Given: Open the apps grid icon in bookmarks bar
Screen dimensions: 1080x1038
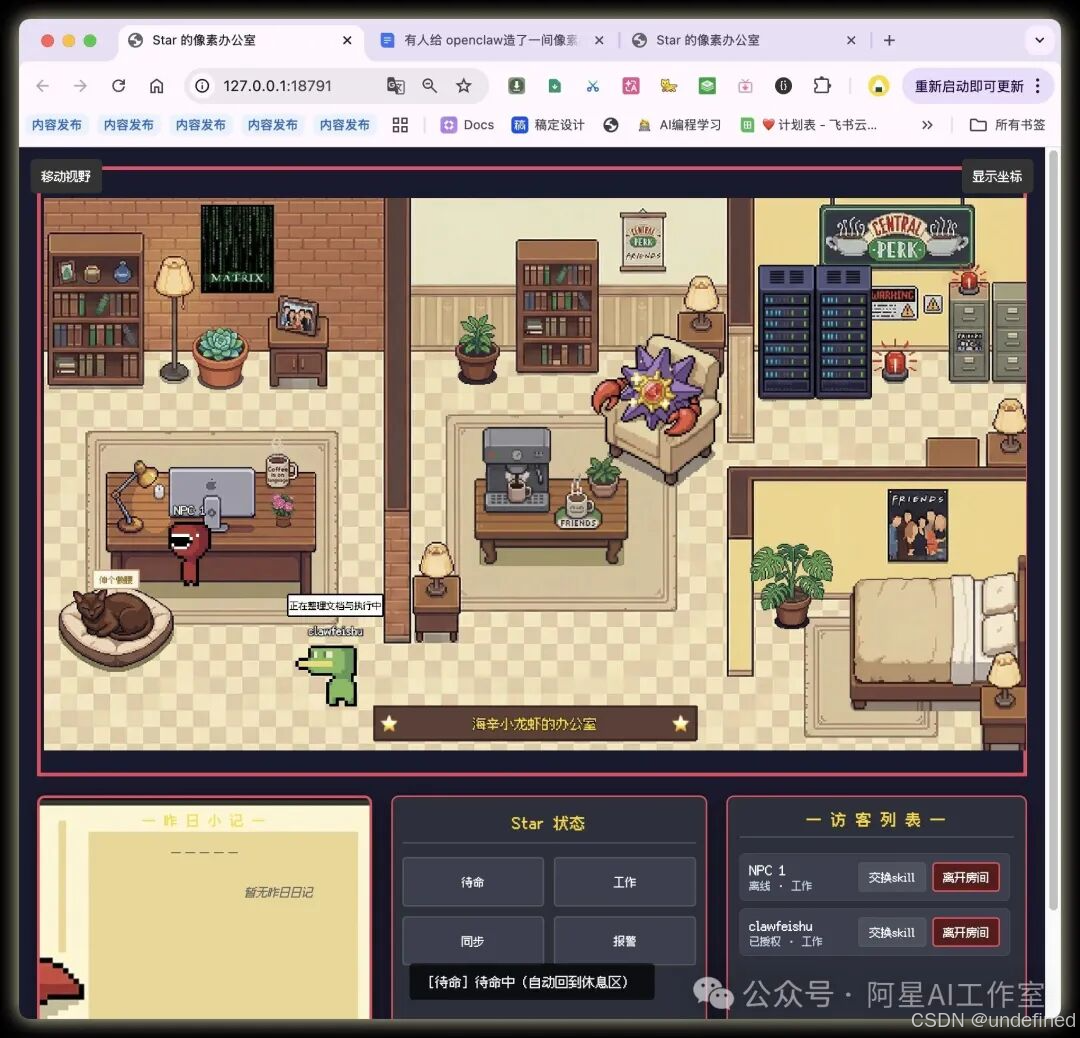Looking at the screenshot, I should tap(400, 125).
